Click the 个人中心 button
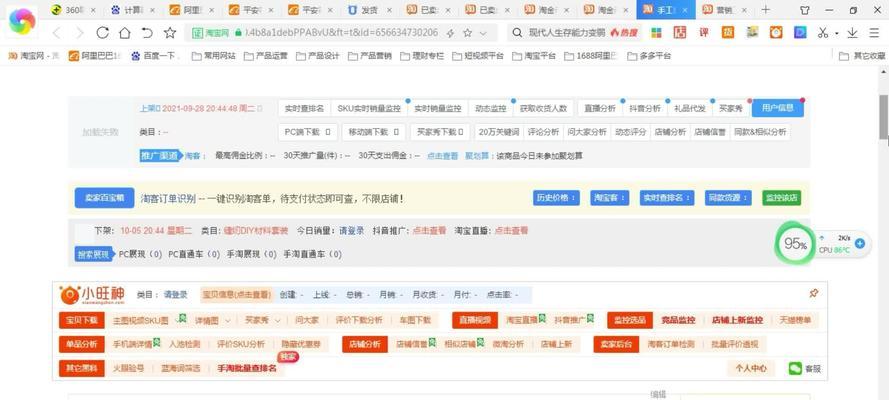The image size is (889, 400). 751,368
